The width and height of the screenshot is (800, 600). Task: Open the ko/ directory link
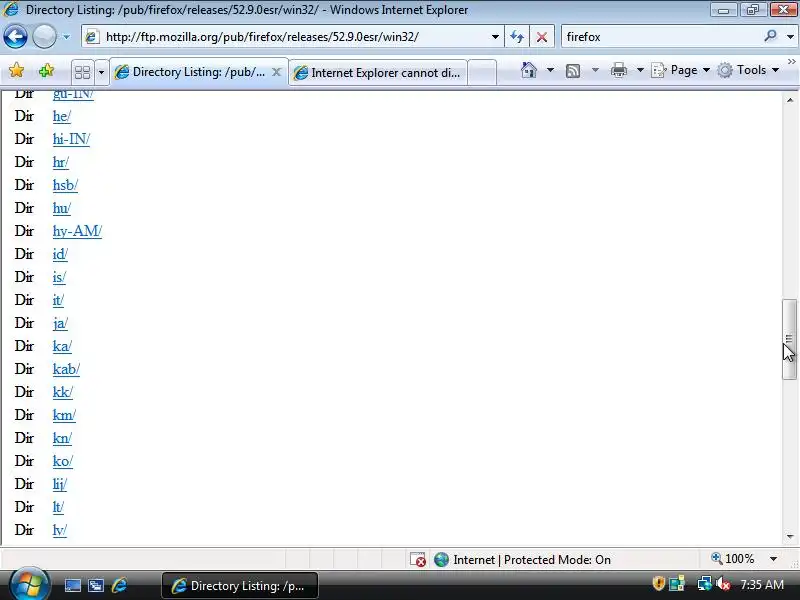(x=63, y=461)
